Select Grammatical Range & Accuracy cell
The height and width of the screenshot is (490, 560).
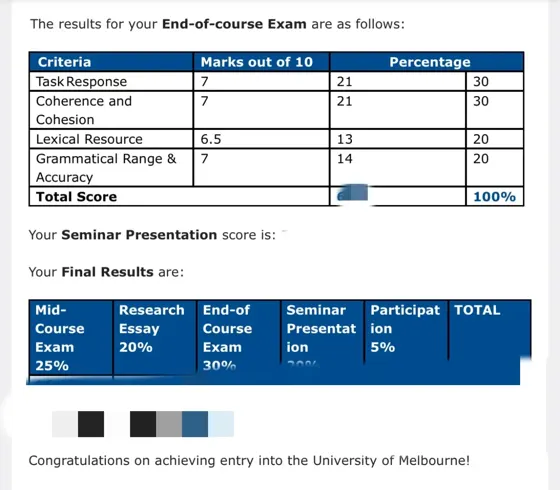(111, 168)
